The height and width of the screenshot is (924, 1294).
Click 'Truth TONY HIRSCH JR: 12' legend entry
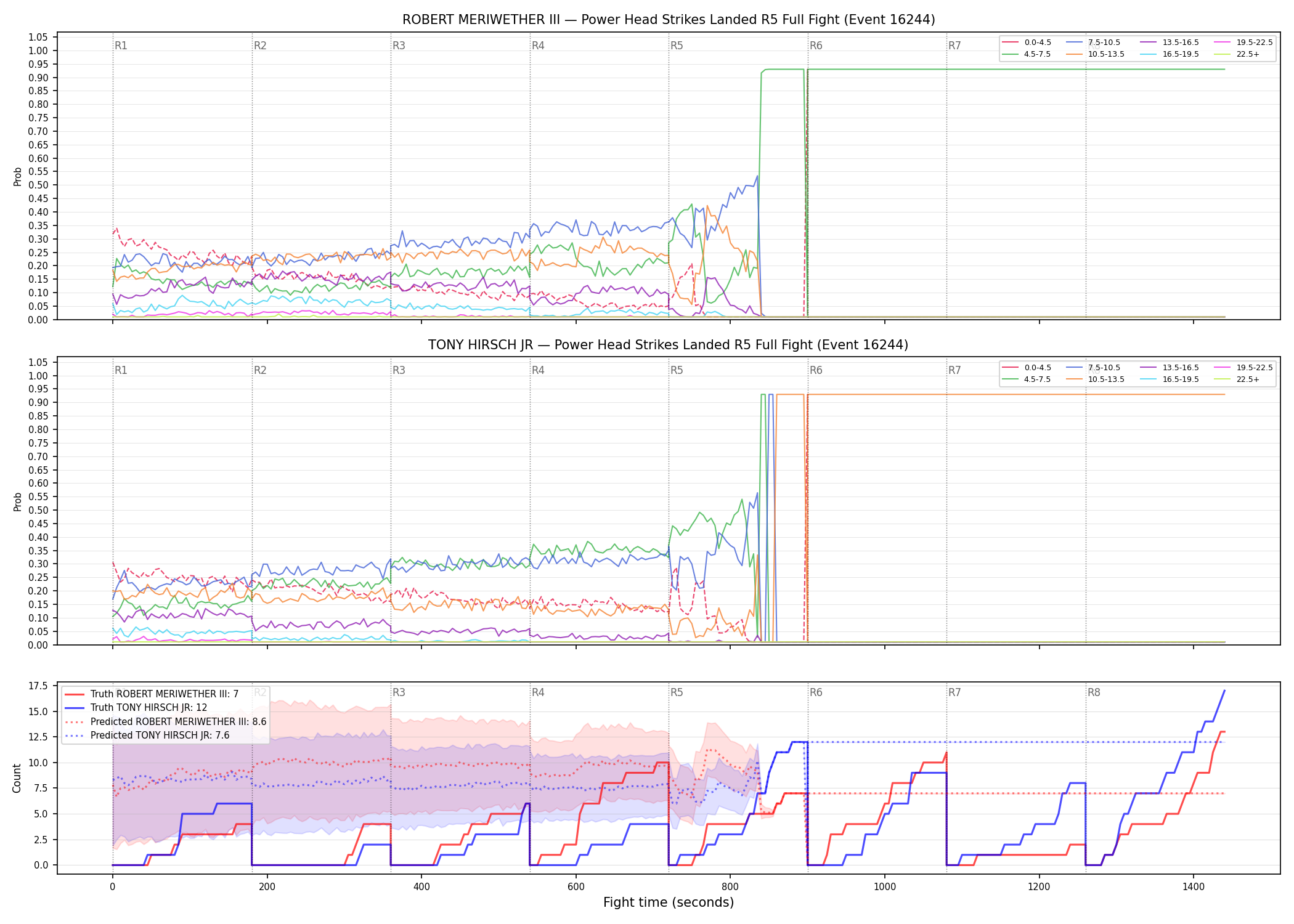136,708
